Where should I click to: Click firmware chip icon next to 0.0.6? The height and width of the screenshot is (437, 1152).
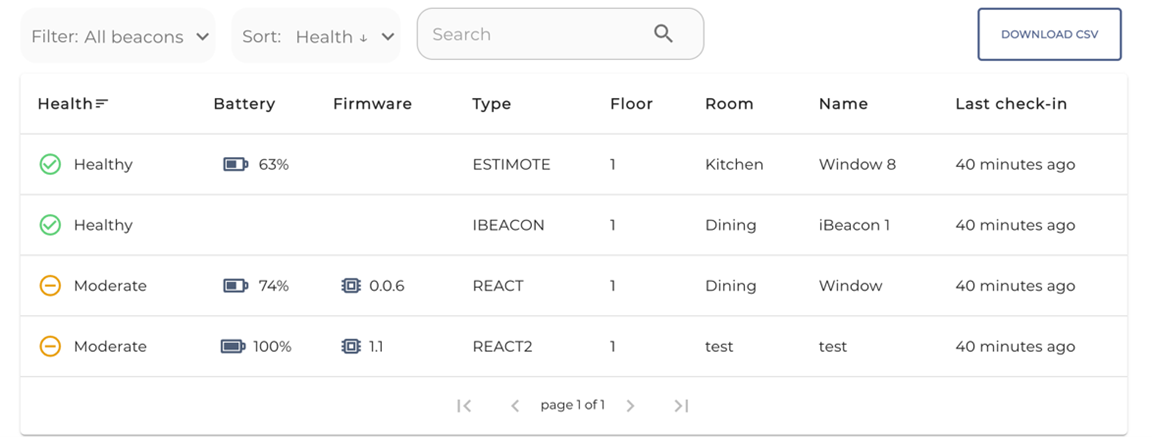click(x=351, y=286)
